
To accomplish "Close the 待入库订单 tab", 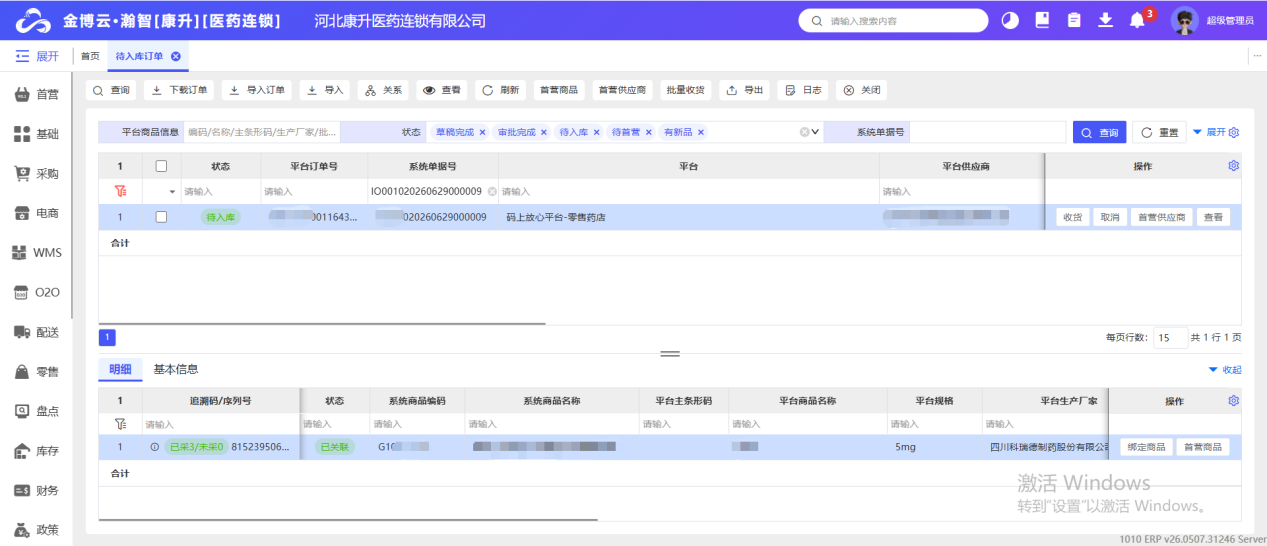I will [x=176, y=56].
